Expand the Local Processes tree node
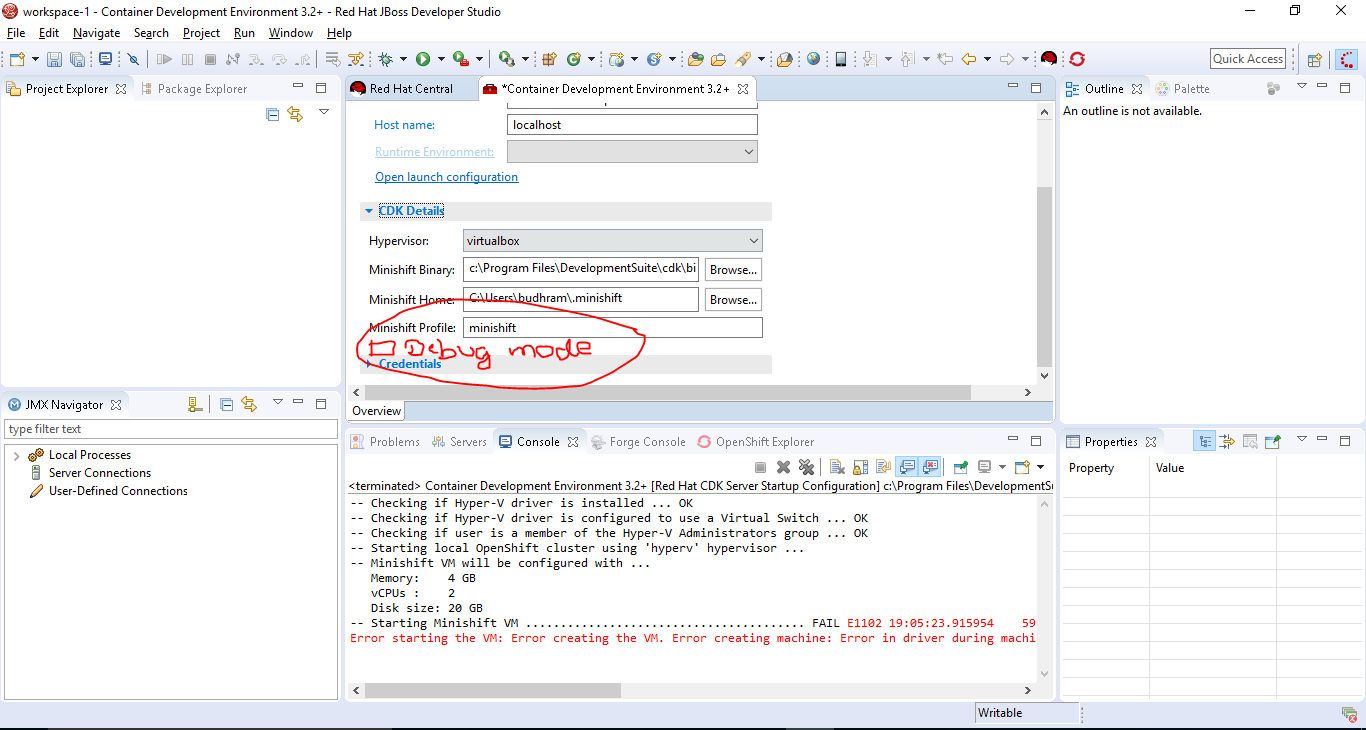 [x=16, y=455]
